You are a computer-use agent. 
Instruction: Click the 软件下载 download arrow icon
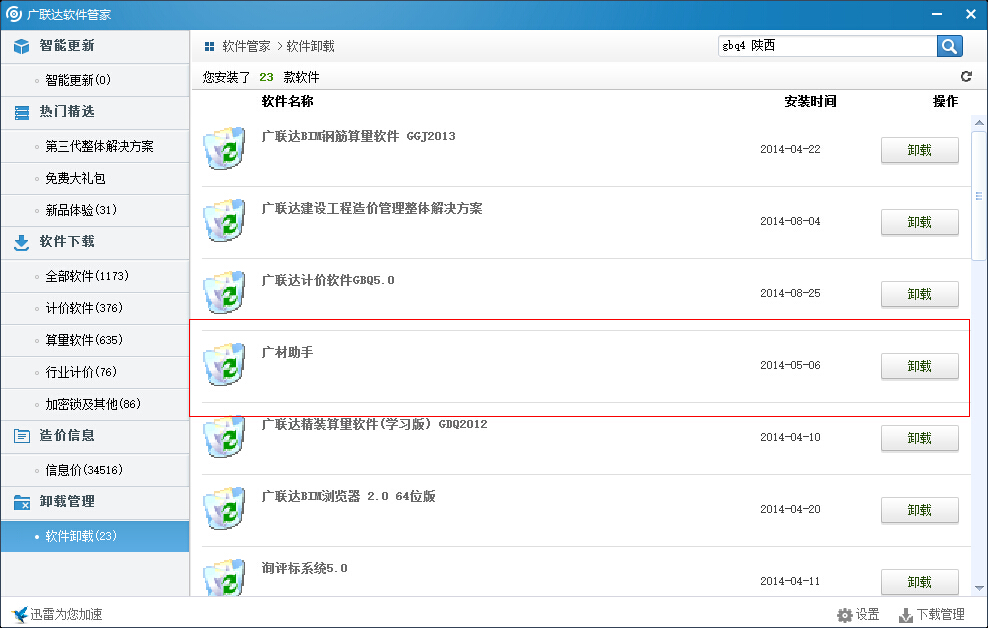tap(21, 243)
